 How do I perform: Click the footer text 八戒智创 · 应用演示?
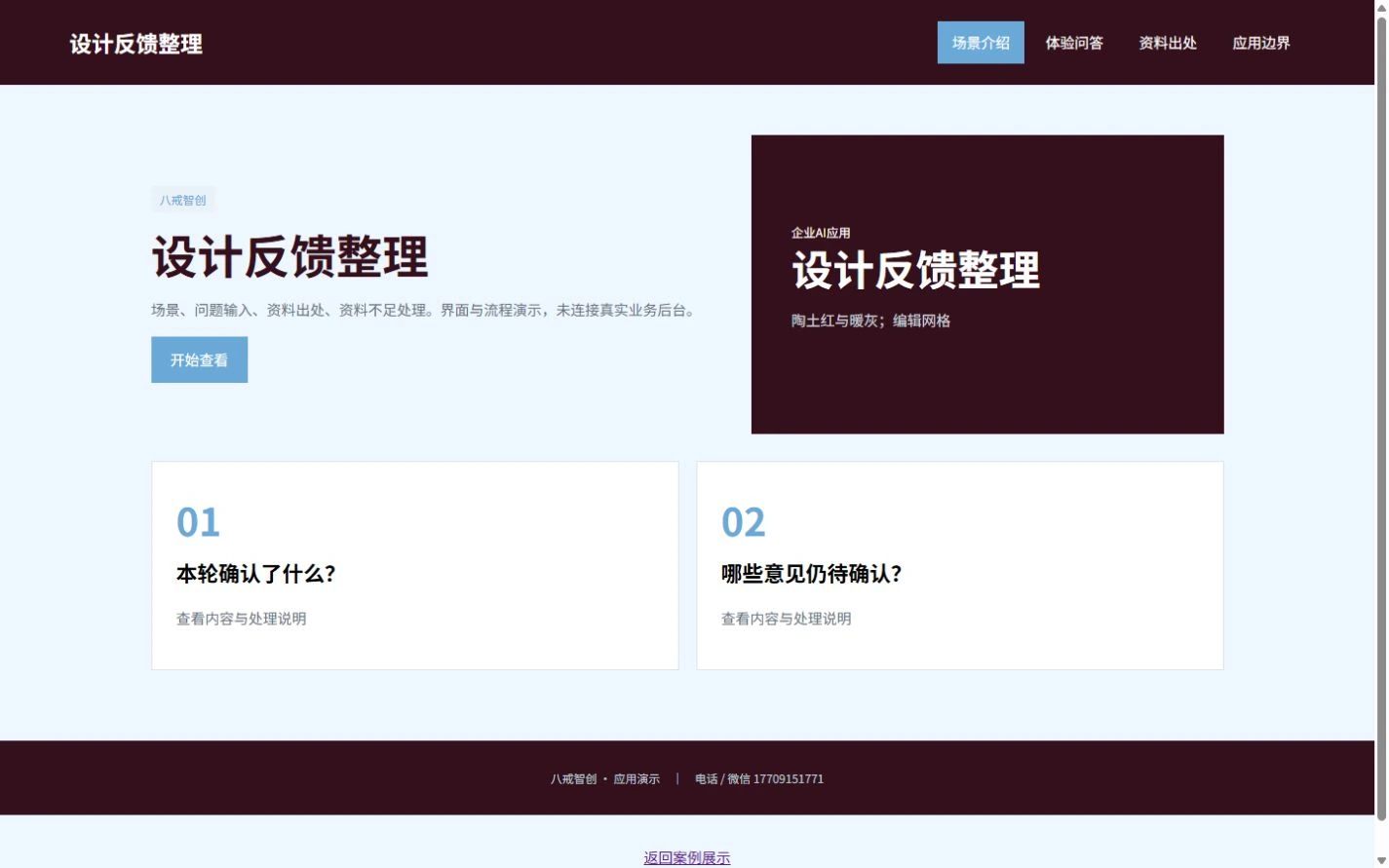pos(605,779)
